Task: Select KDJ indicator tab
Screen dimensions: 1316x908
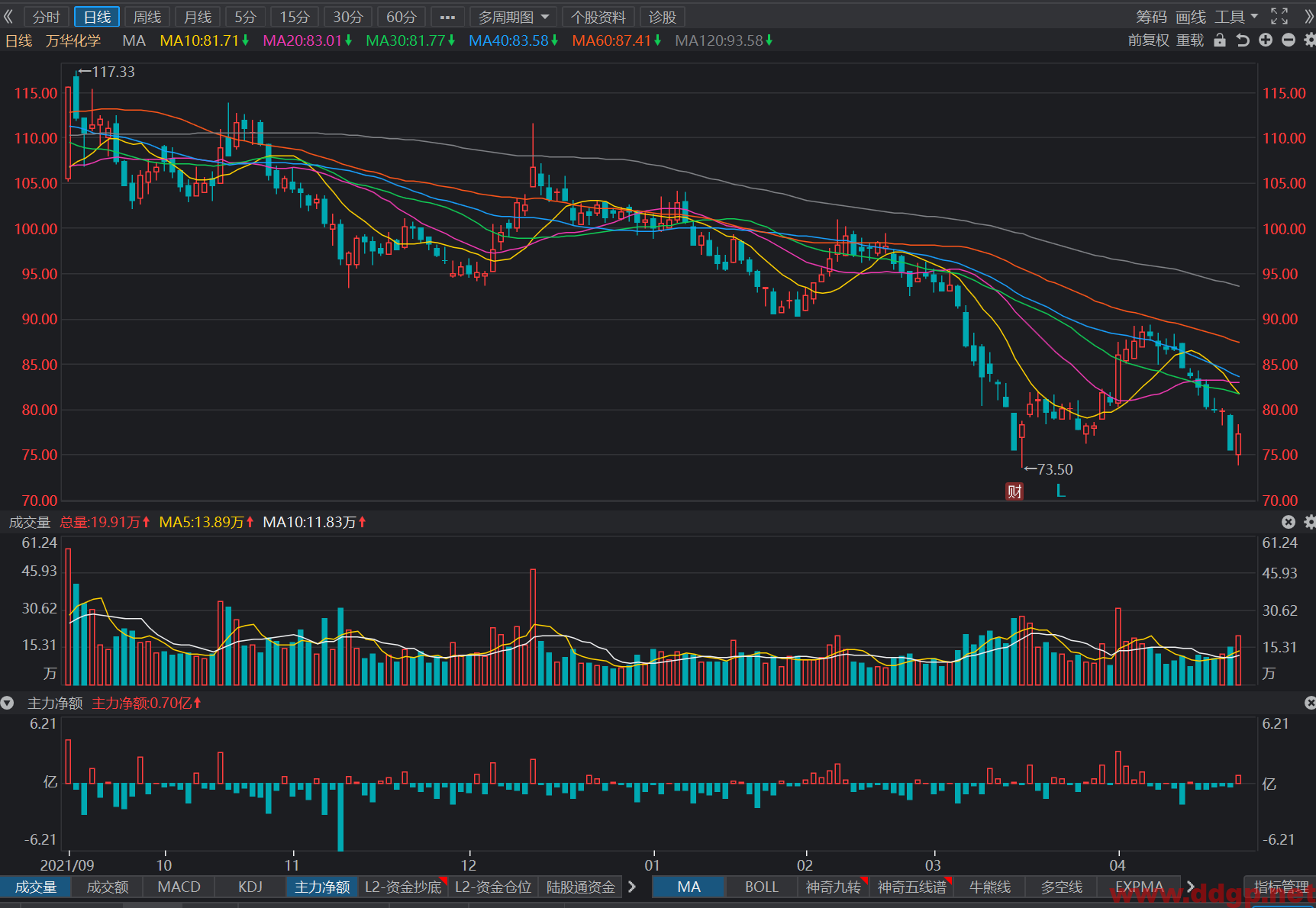Action: click(250, 887)
